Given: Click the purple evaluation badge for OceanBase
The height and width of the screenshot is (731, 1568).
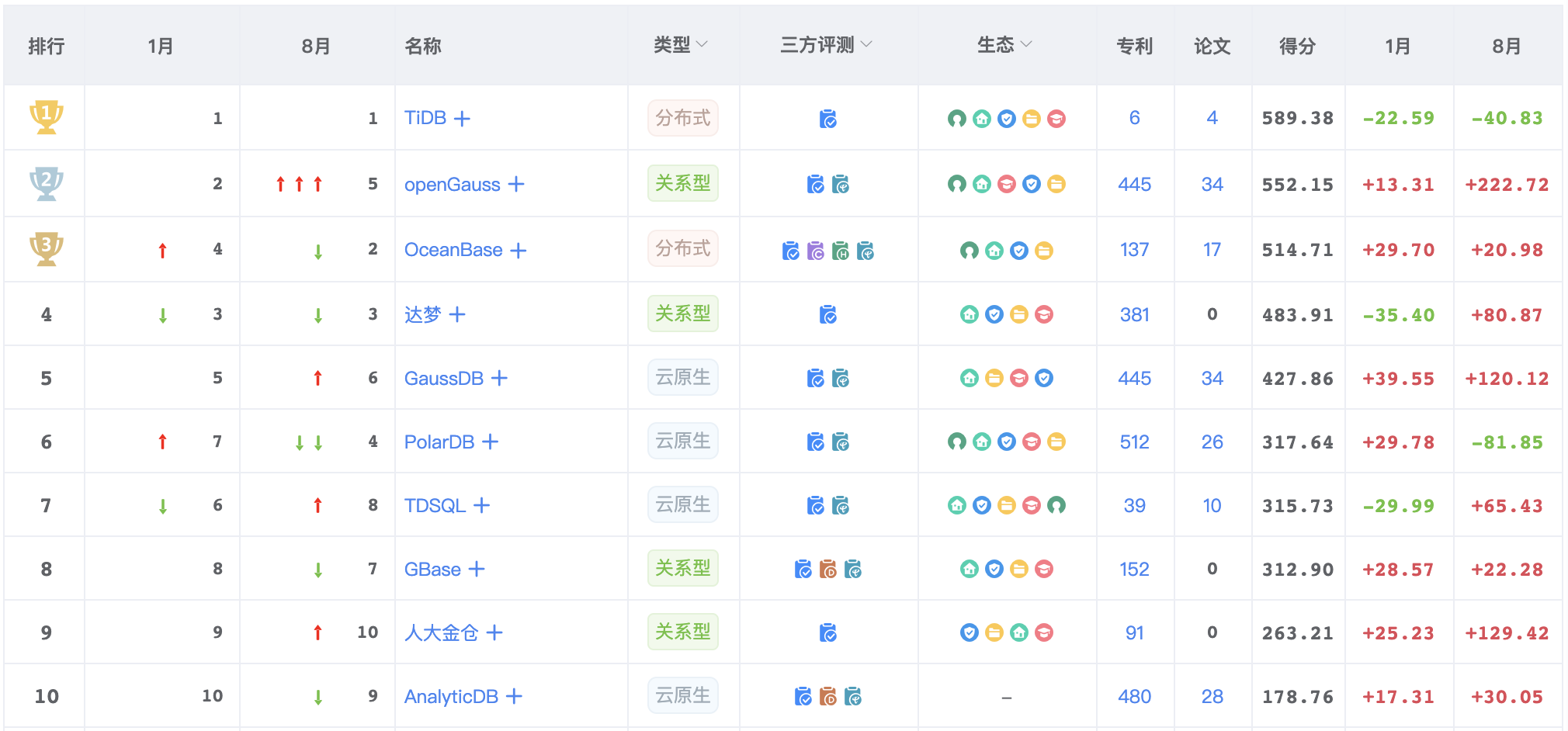Looking at the screenshot, I should point(816,251).
